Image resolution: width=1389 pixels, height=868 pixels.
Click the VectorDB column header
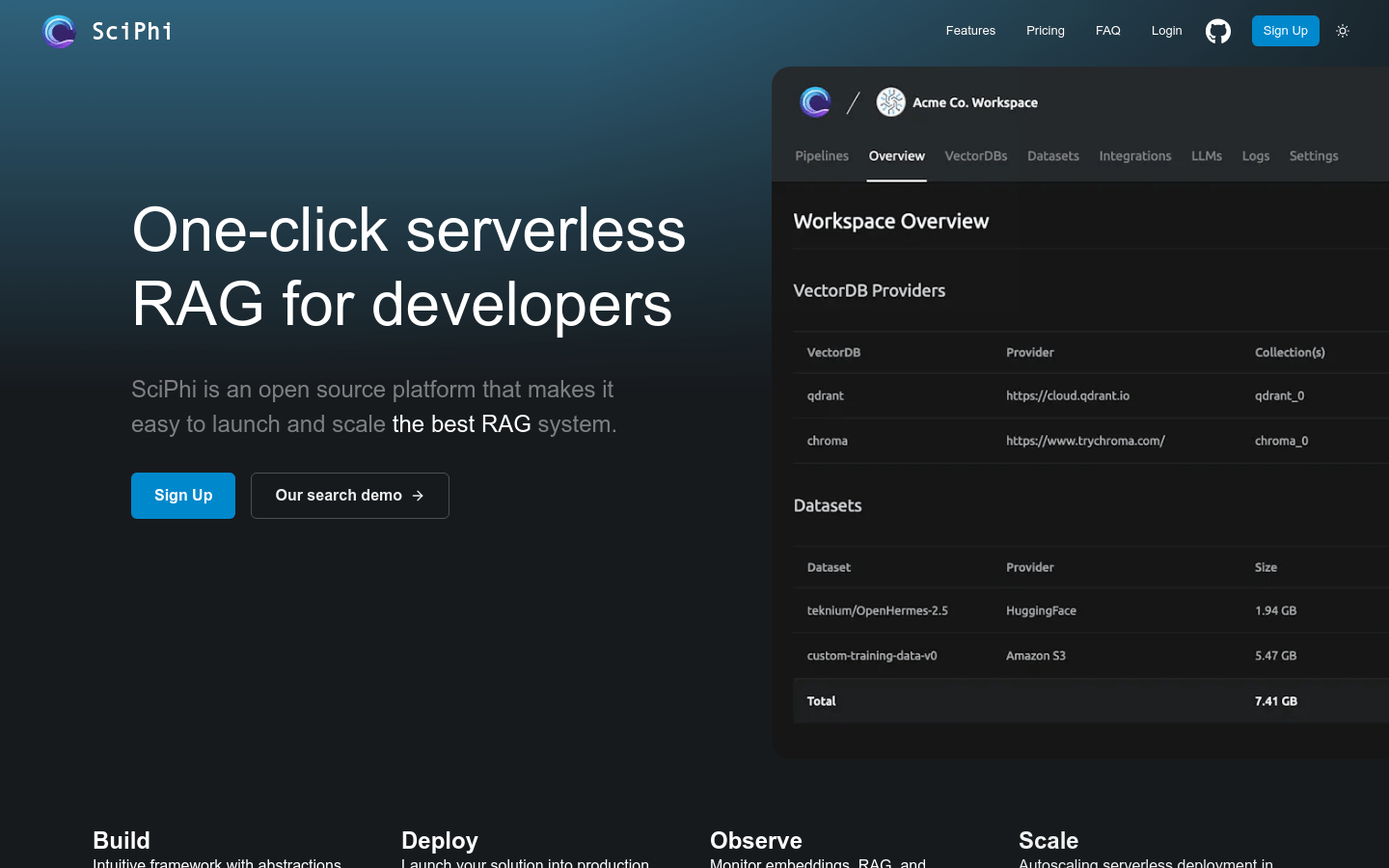[833, 353]
